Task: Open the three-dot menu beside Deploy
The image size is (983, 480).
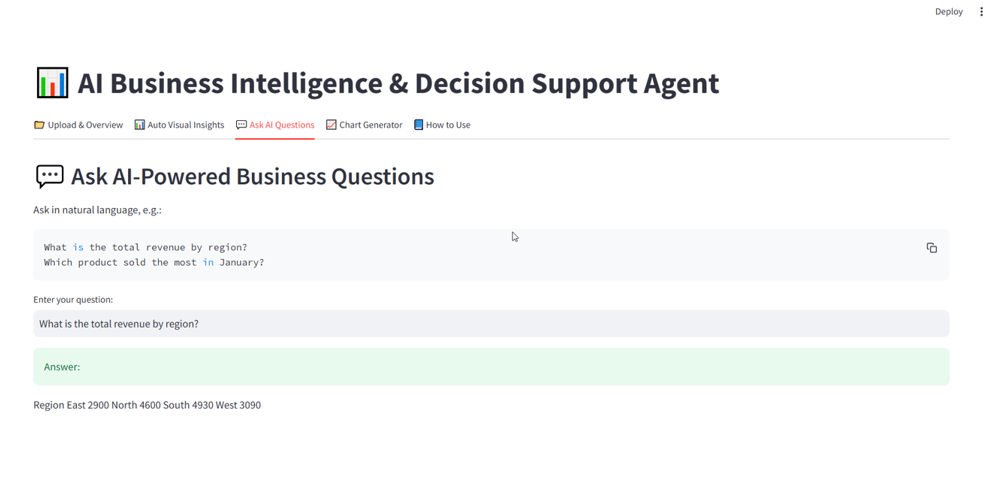Action: click(980, 11)
